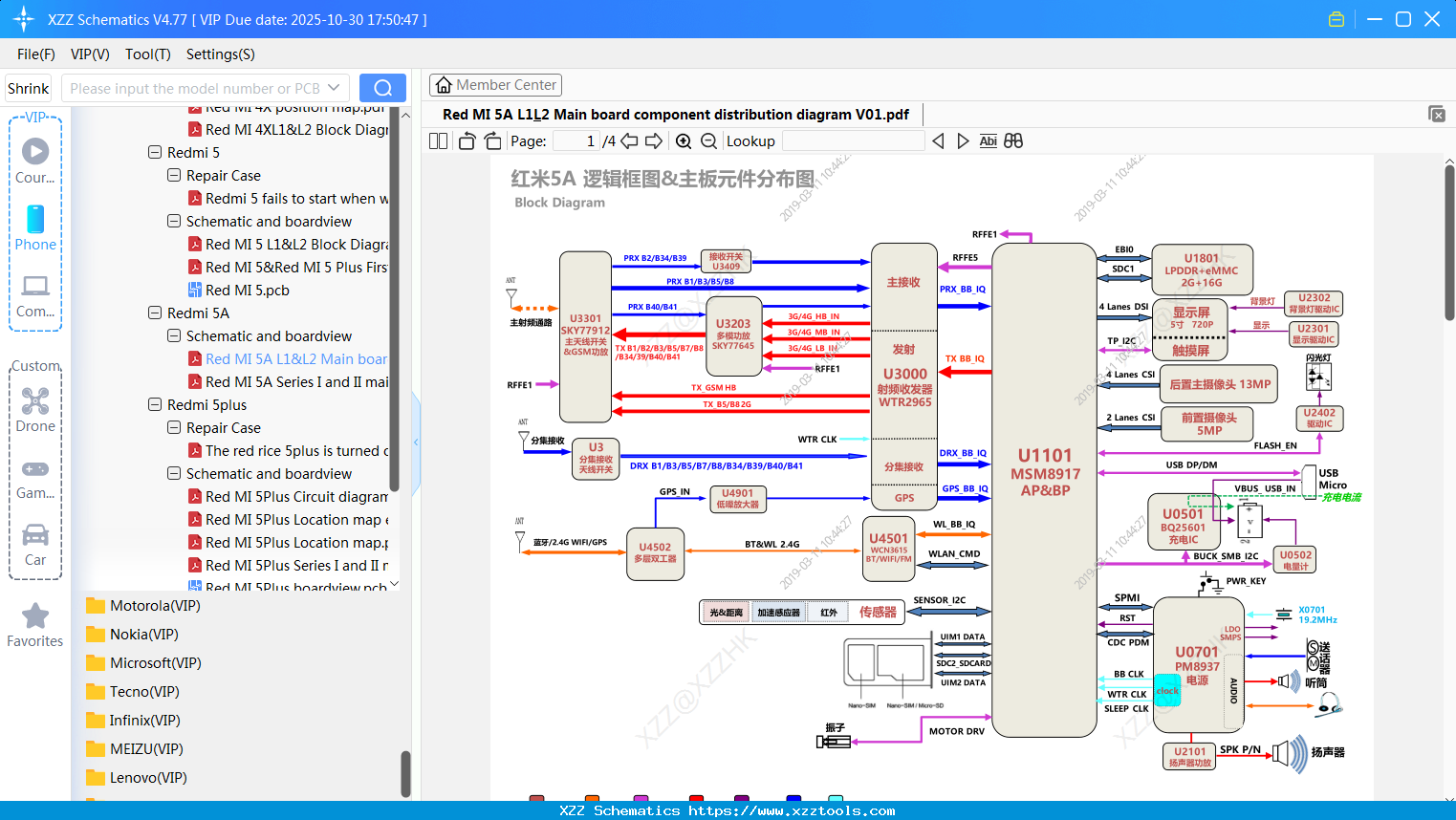Viewport: 1456px width, 820px height.
Task: Toggle the Abi match-case search option
Action: coord(988,140)
